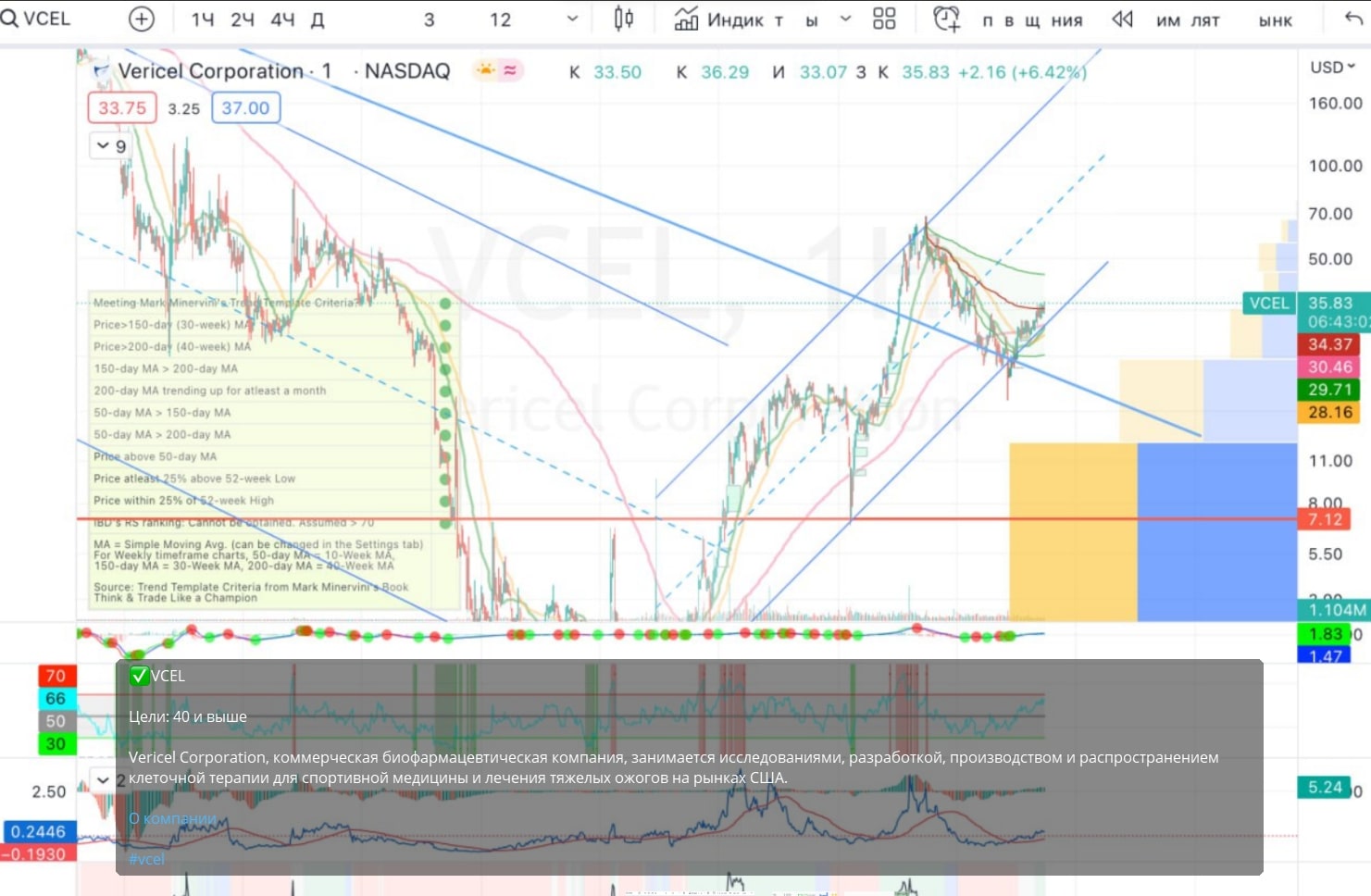The height and width of the screenshot is (896, 1371).
Task: Click the plus compare-symbol icon
Action: click(x=142, y=19)
